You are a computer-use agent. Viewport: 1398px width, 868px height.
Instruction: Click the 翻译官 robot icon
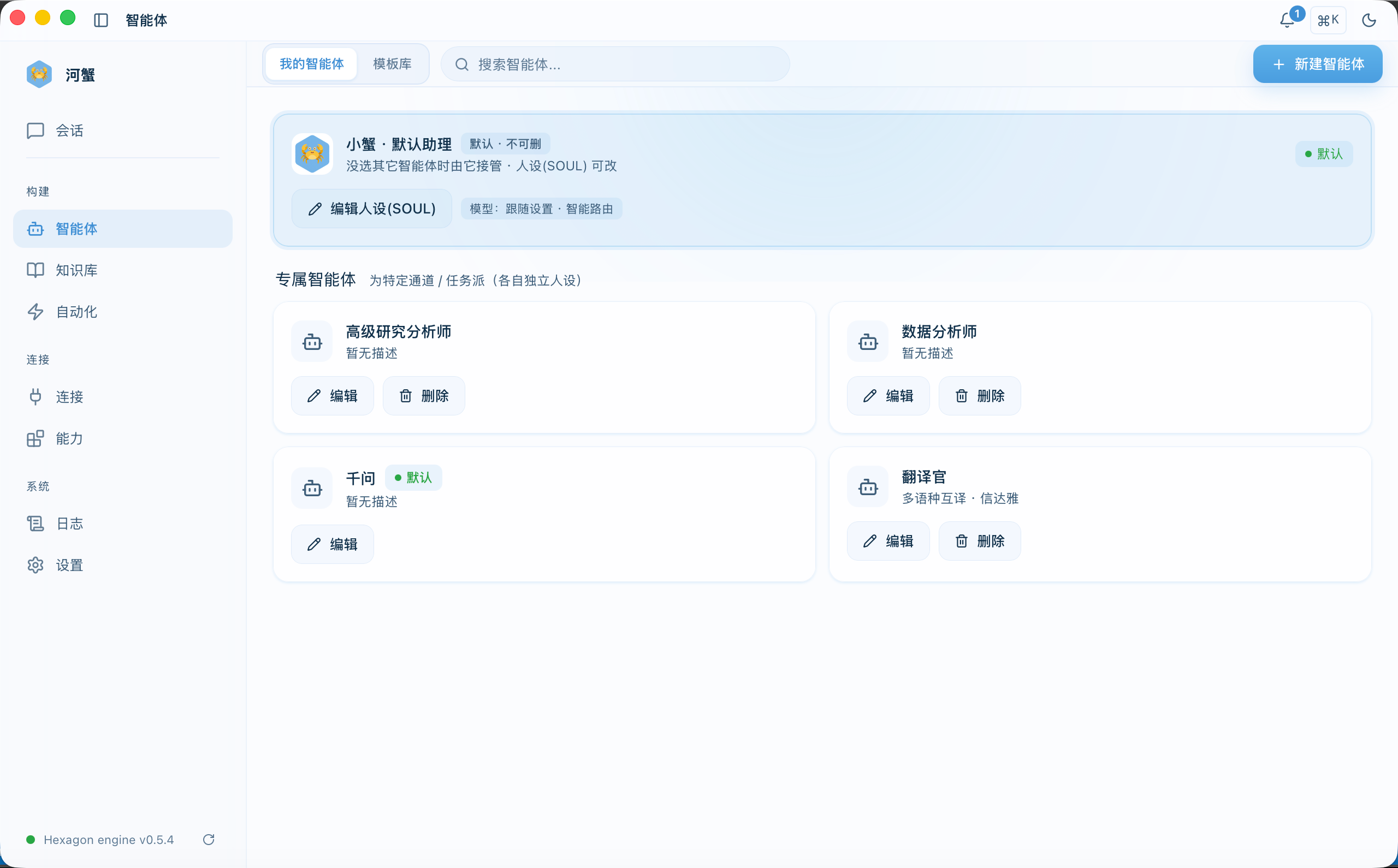[x=868, y=487]
